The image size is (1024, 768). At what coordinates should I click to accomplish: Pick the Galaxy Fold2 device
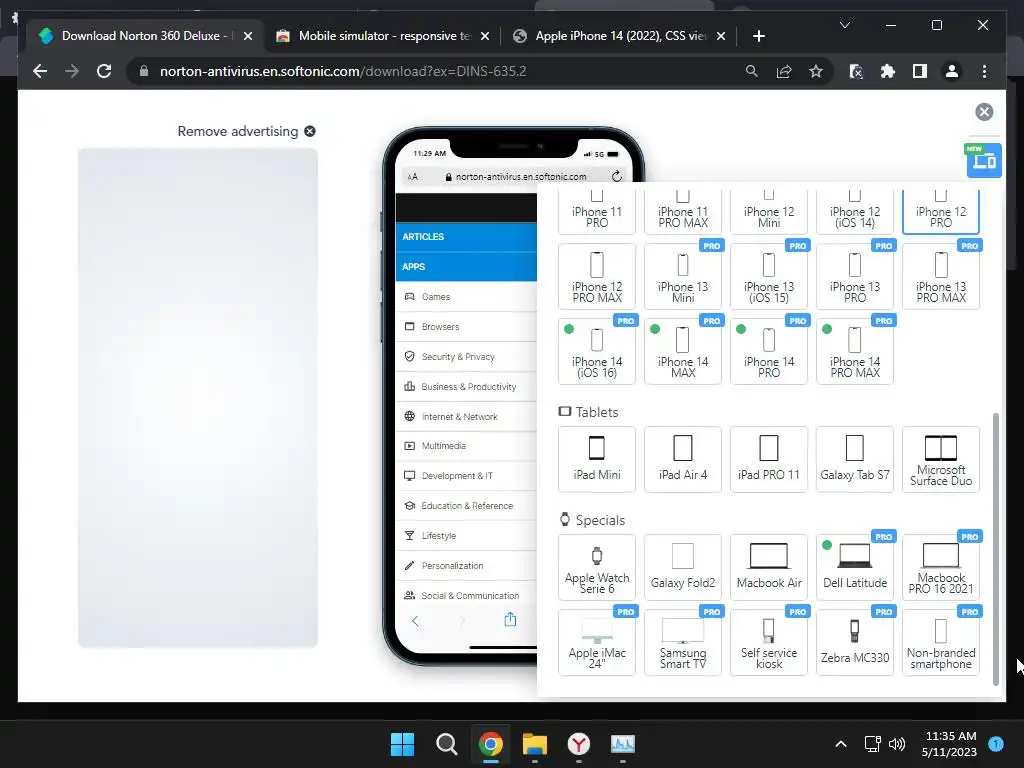(x=682, y=567)
